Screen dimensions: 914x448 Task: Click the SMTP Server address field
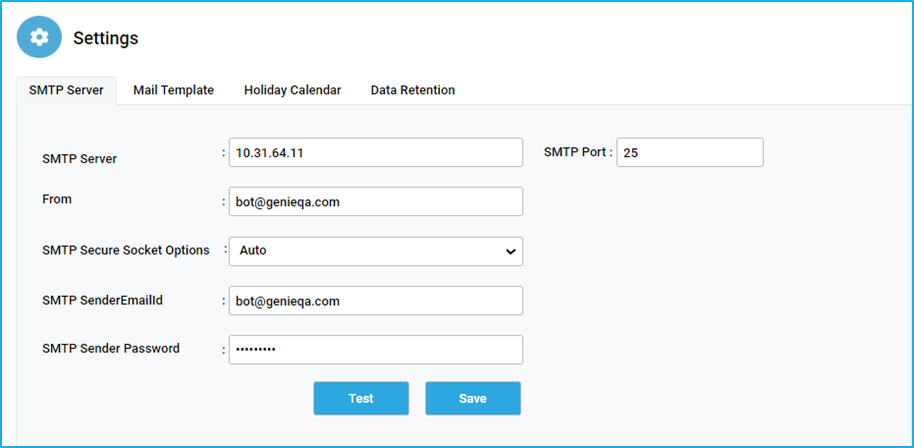pos(375,153)
